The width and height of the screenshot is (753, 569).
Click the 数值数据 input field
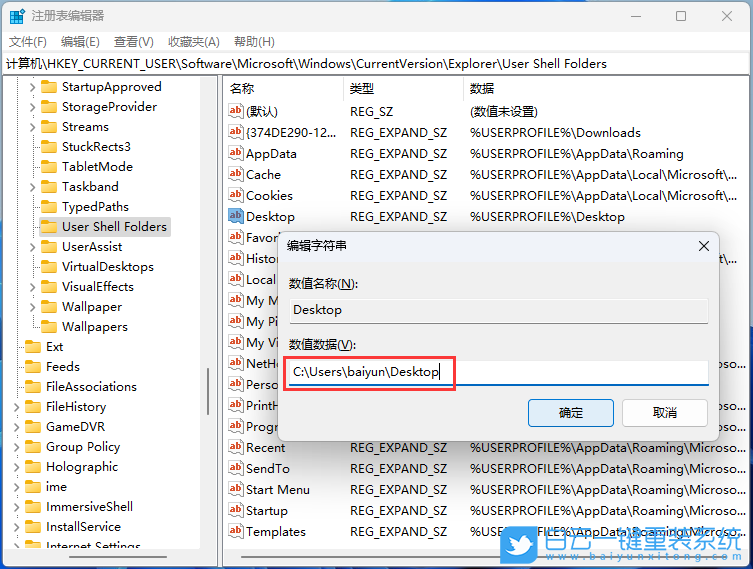[x=498, y=372]
